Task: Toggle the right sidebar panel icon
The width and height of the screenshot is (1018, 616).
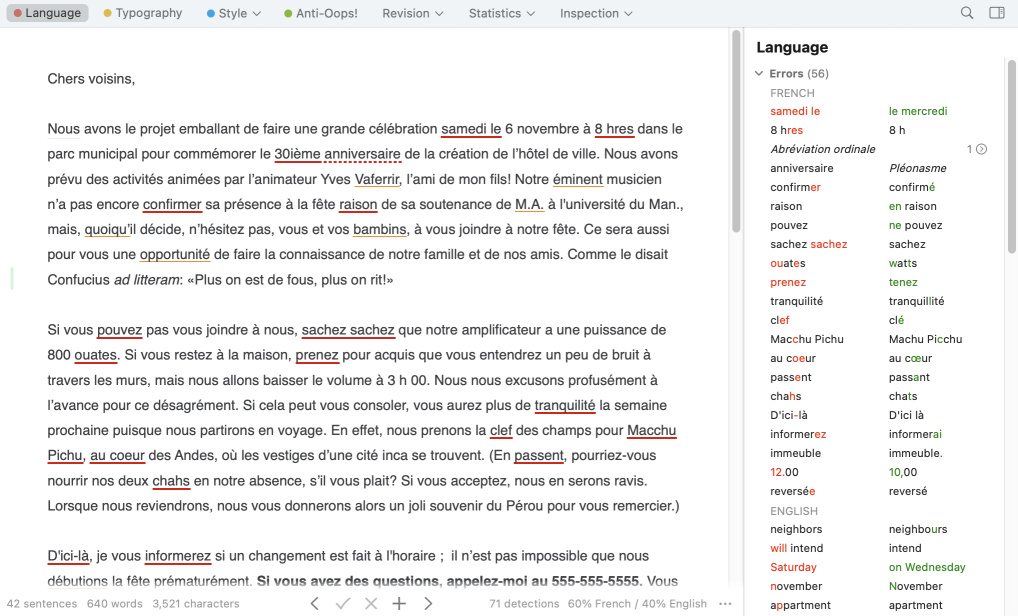Action: (x=996, y=13)
